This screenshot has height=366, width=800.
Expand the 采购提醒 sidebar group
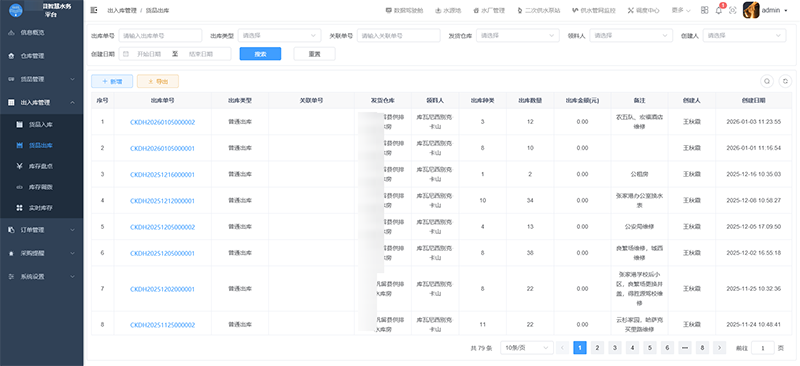[x=41, y=253]
